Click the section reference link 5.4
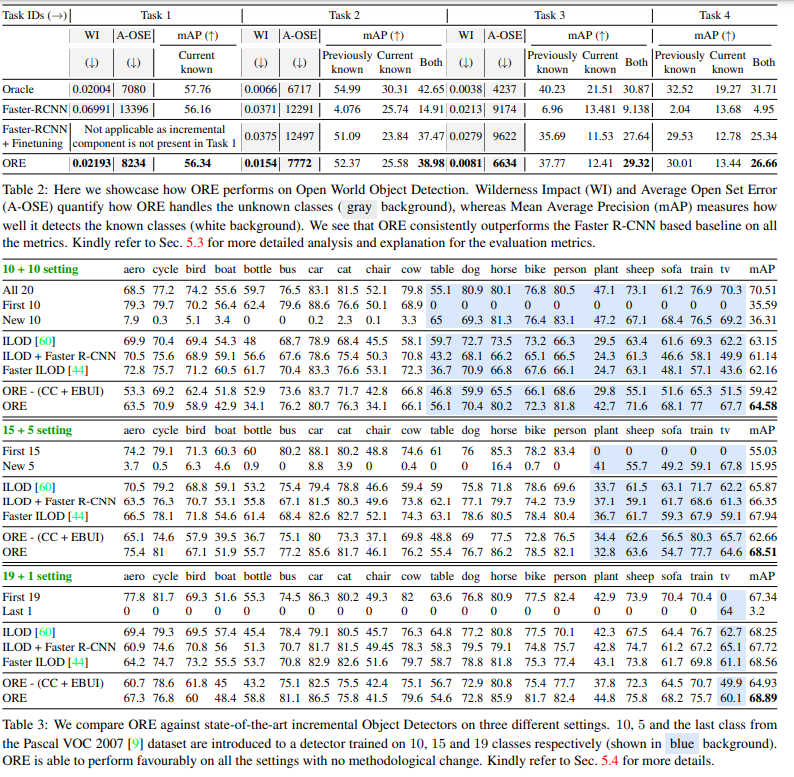 (610, 761)
